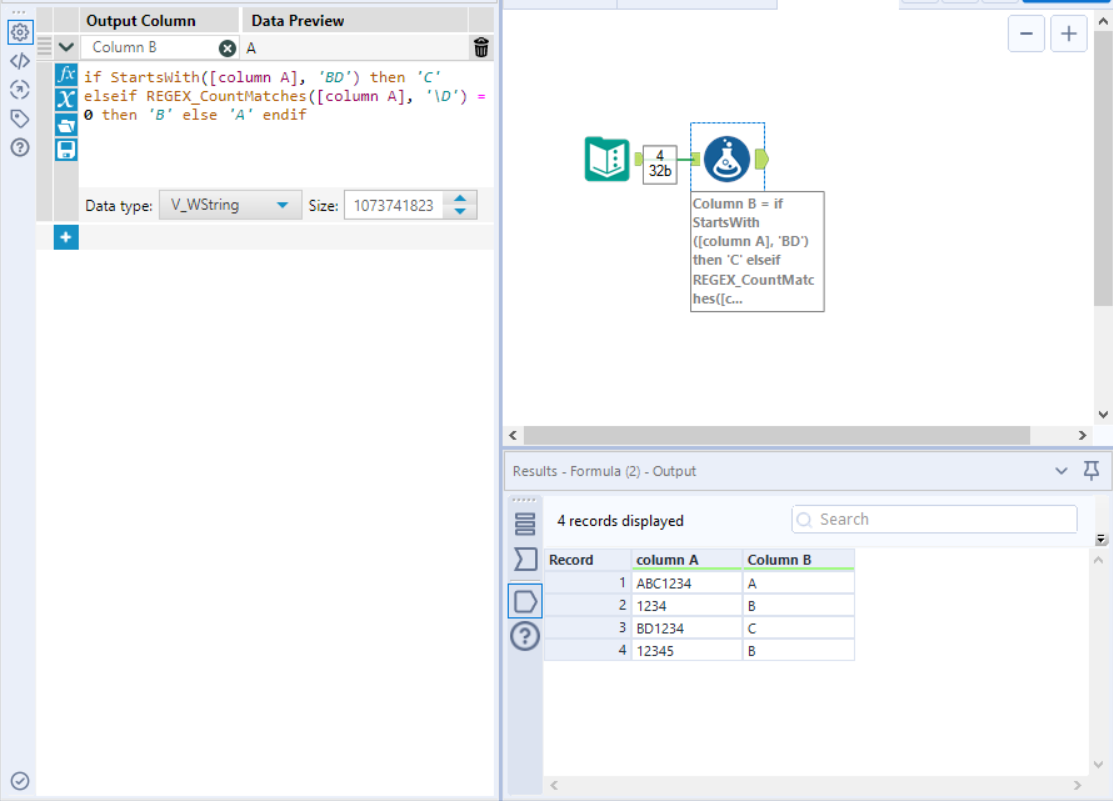This screenshot has height=801, width=1113.
Task: Open the recent expressions folder icon
Action: (x=66, y=124)
